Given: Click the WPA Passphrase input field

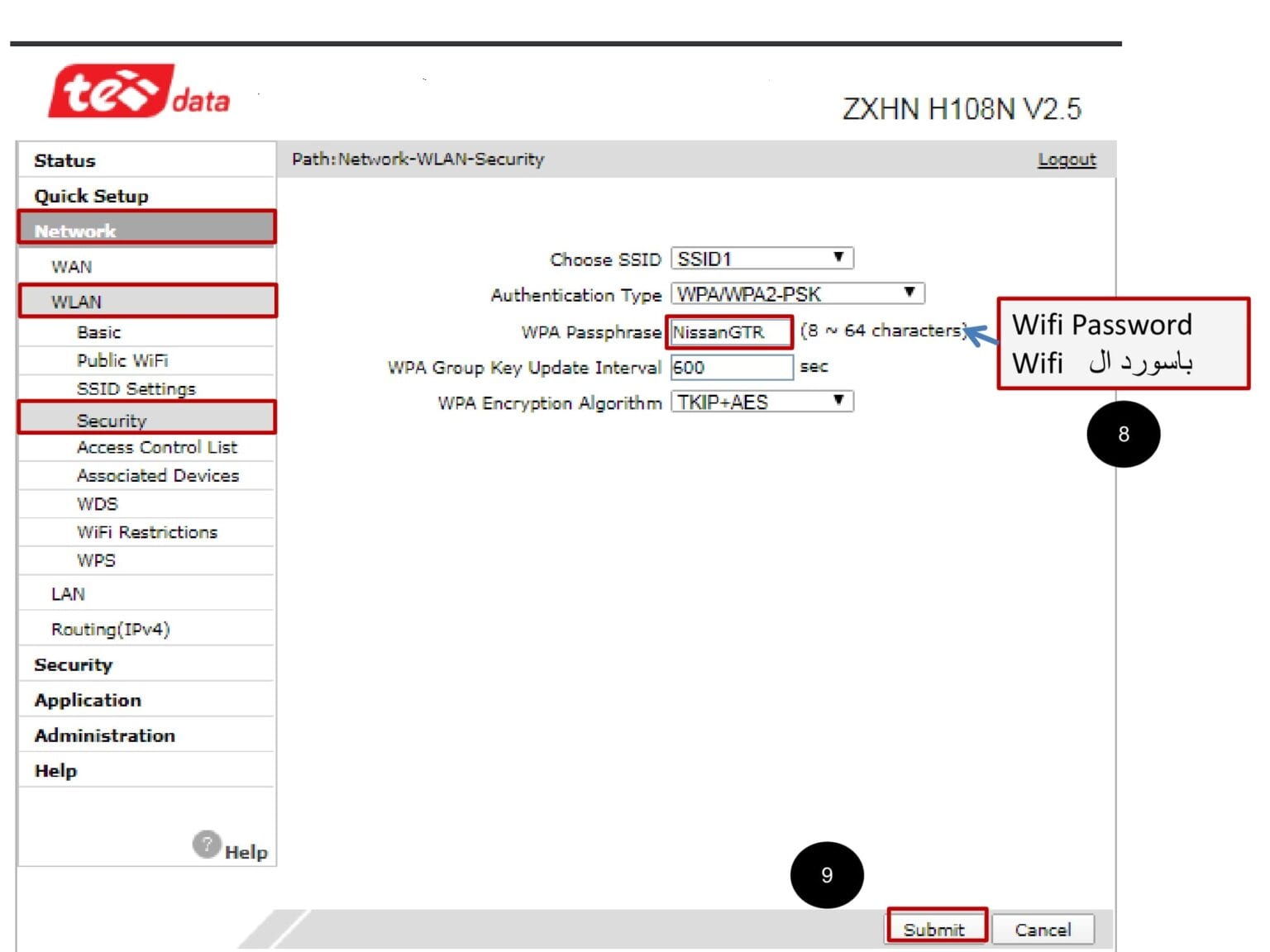Looking at the screenshot, I should 729,332.
